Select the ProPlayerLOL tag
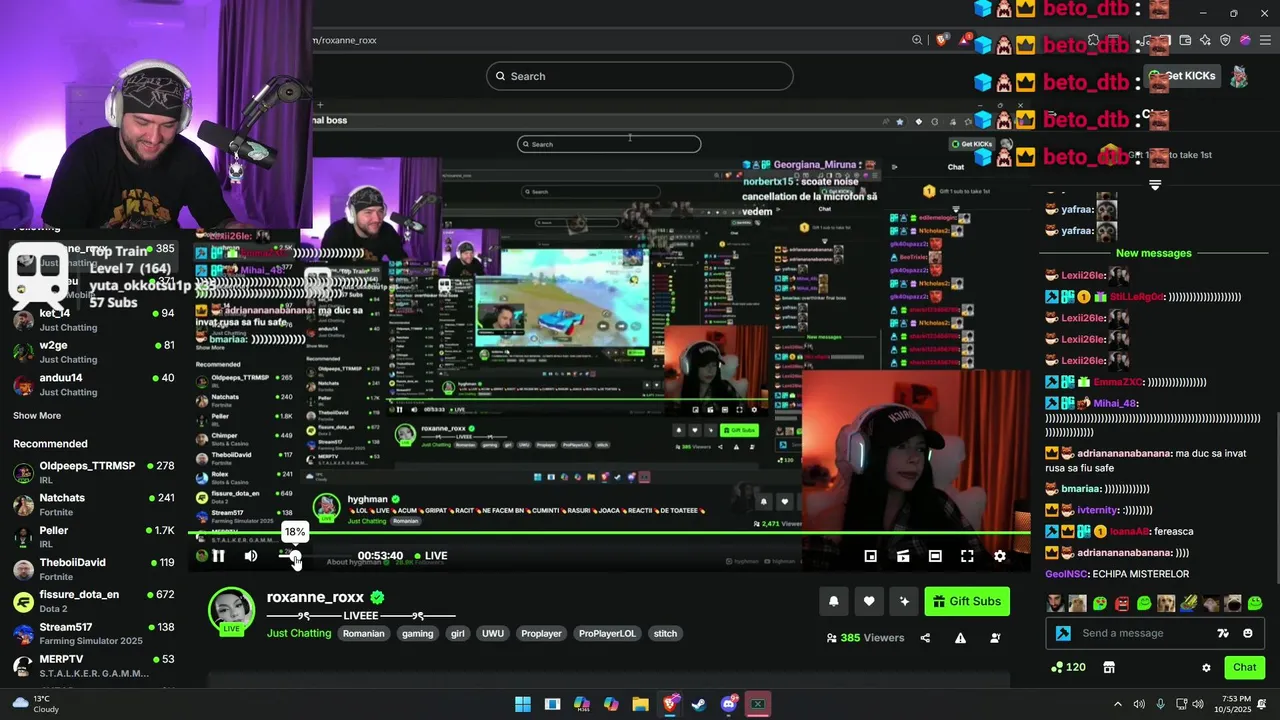1280x720 pixels. (x=607, y=633)
